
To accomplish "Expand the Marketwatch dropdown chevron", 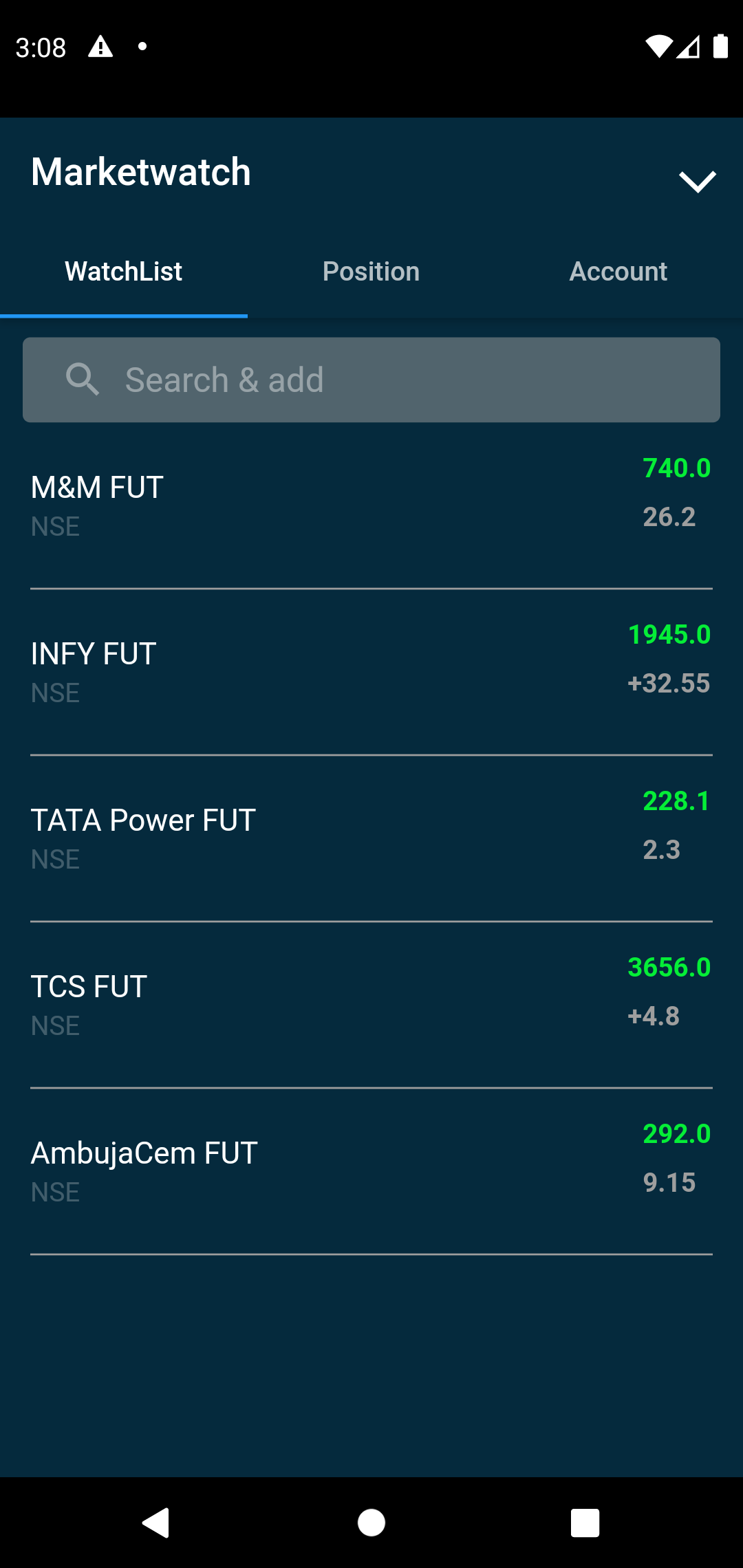I will [x=698, y=182].
